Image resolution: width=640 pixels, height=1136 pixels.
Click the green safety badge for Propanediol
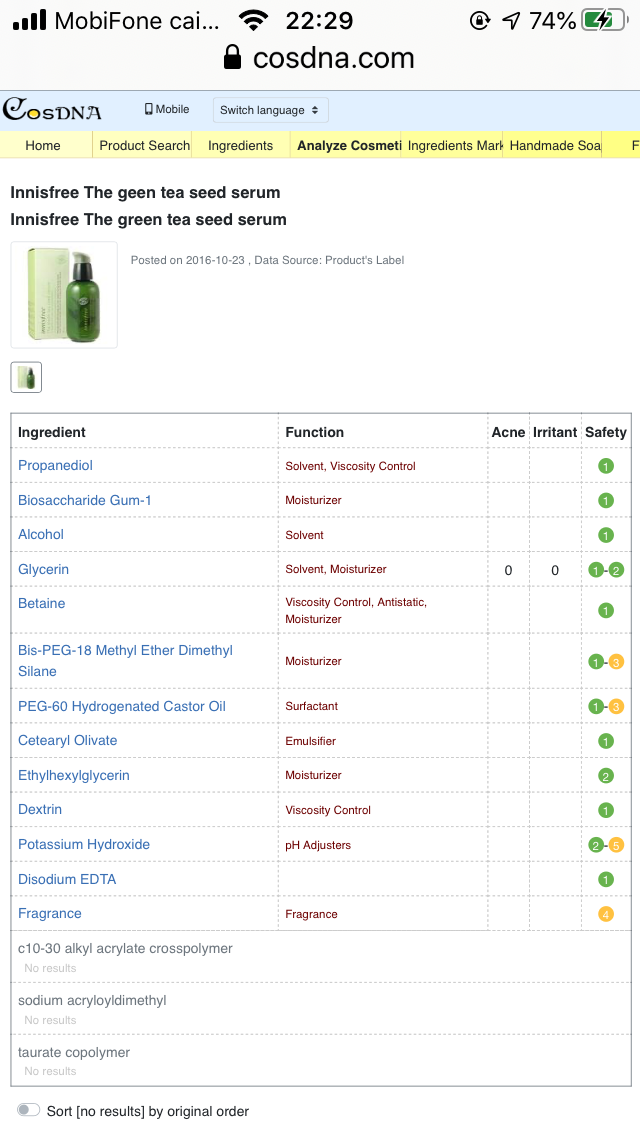click(x=605, y=466)
